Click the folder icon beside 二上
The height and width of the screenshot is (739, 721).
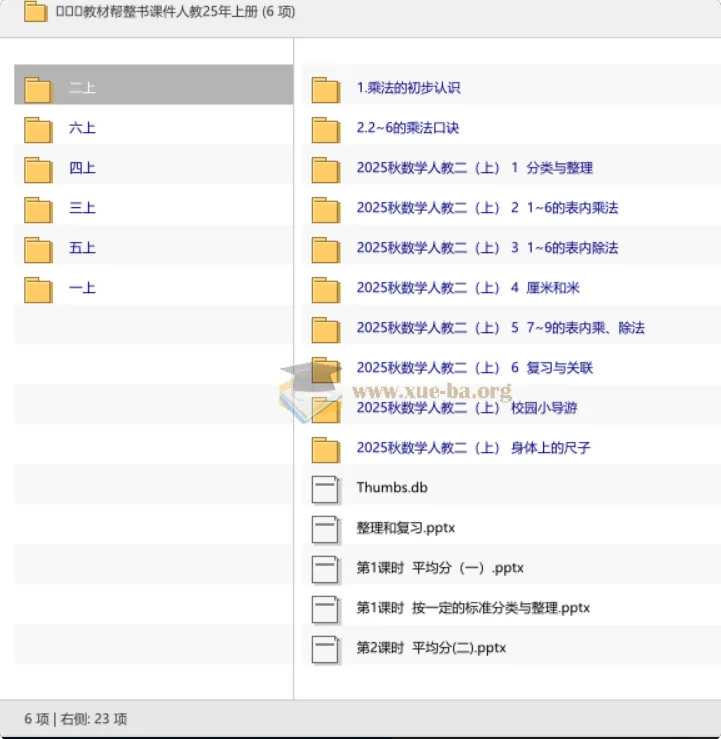[x=38, y=90]
